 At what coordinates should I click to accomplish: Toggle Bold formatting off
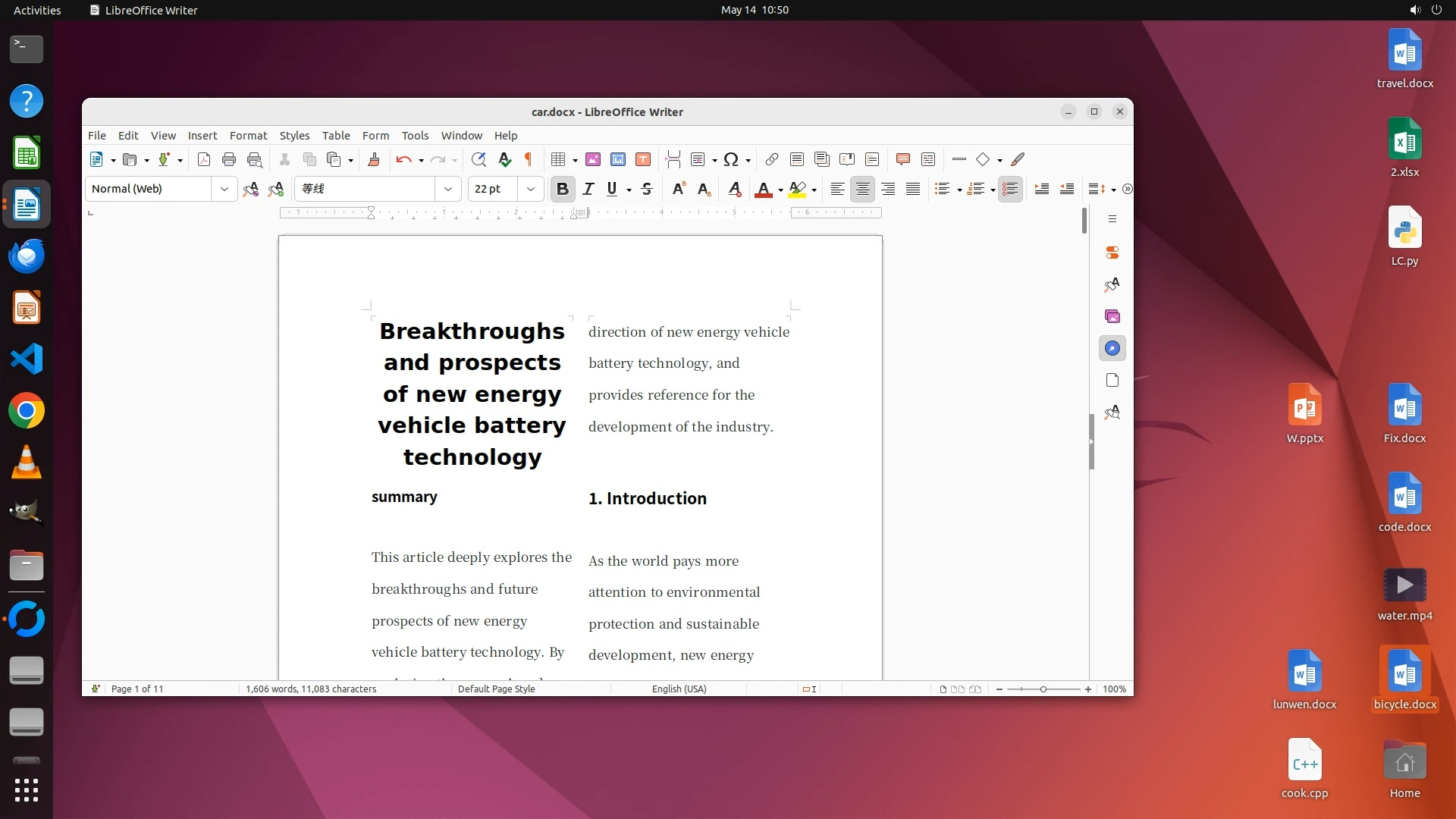tap(562, 189)
